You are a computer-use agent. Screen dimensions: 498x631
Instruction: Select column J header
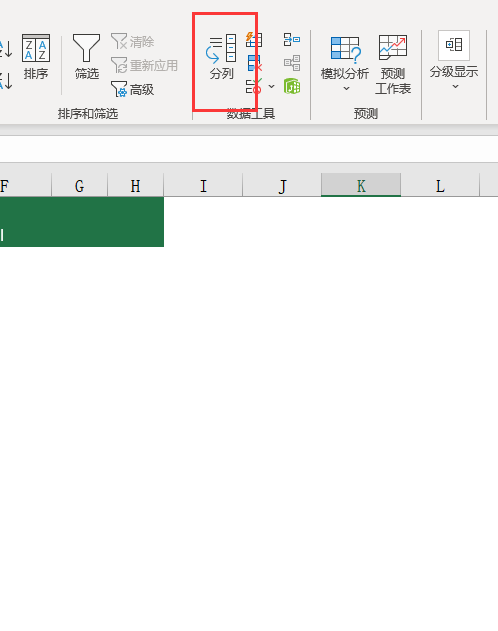(282, 186)
